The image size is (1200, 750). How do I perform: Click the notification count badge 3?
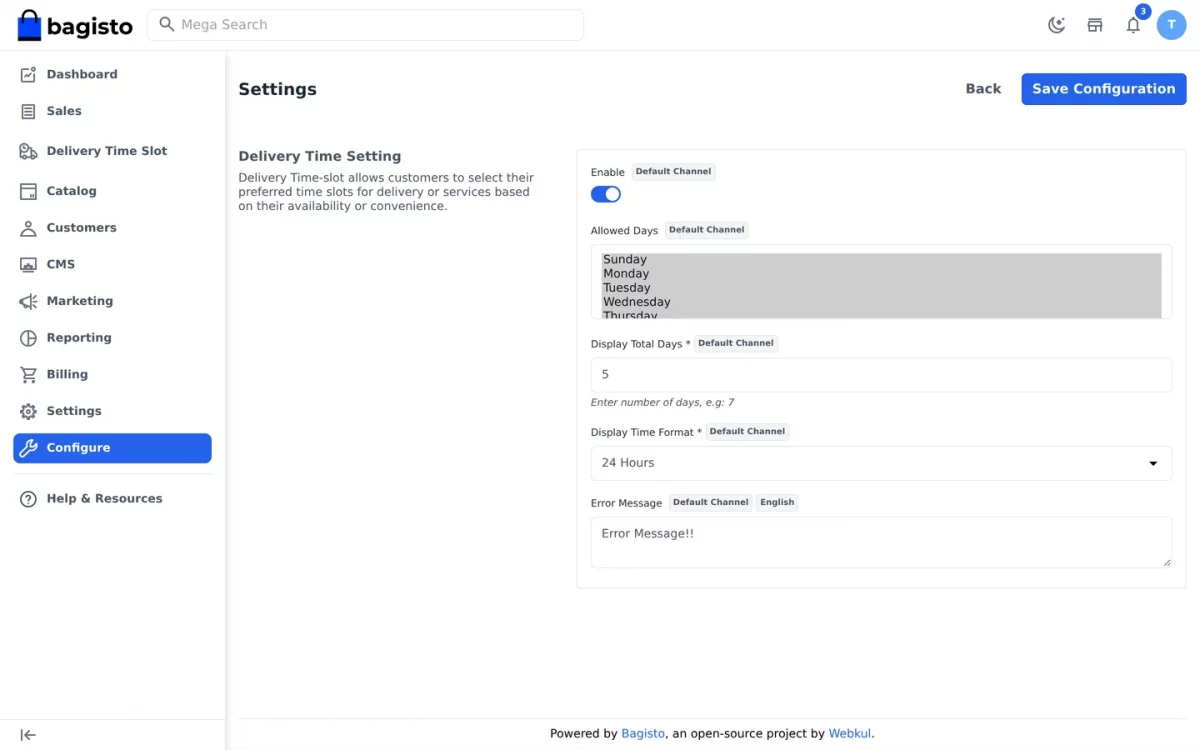point(1143,12)
